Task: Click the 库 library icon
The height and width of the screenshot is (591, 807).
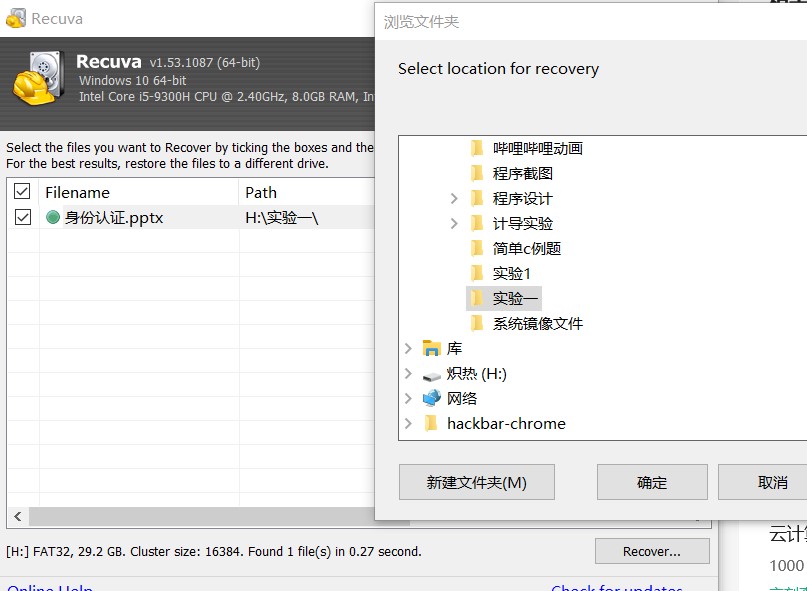Action: click(x=432, y=349)
